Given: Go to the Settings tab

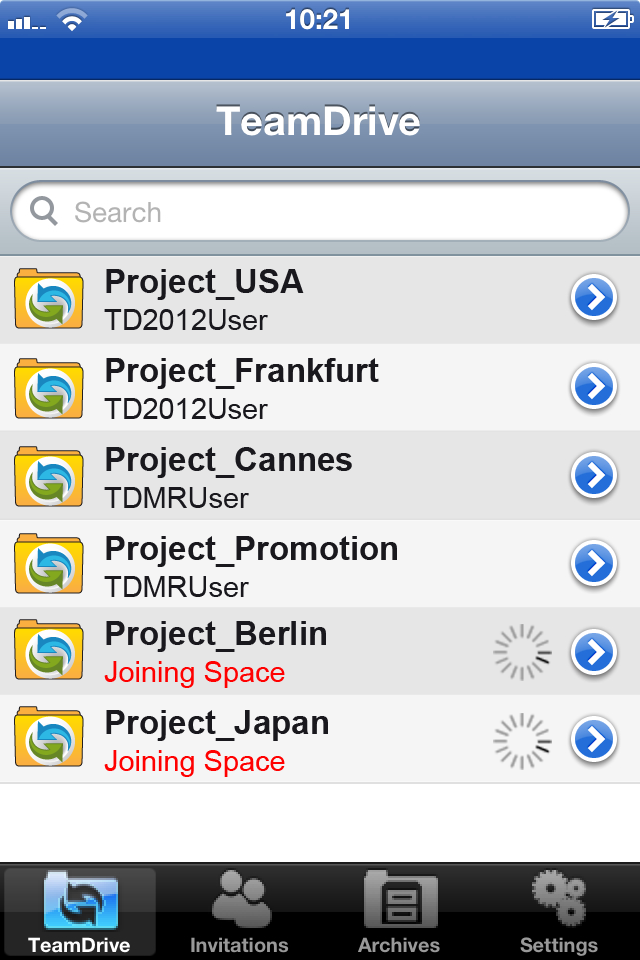Looking at the screenshot, I should (559, 912).
